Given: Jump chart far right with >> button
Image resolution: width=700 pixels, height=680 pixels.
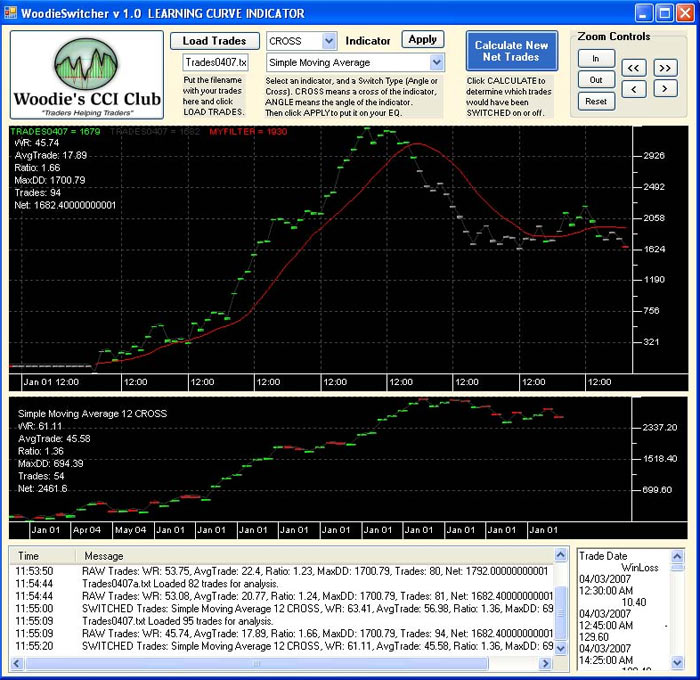Looking at the screenshot, I should coord(665,68).
